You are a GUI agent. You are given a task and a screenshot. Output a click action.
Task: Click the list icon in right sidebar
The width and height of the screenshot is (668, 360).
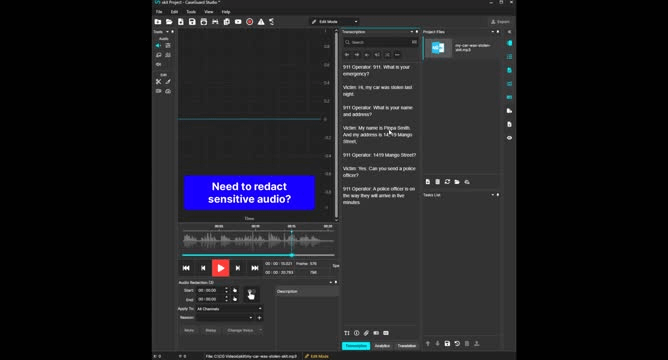pyautogui.click(x=510, y=57)
